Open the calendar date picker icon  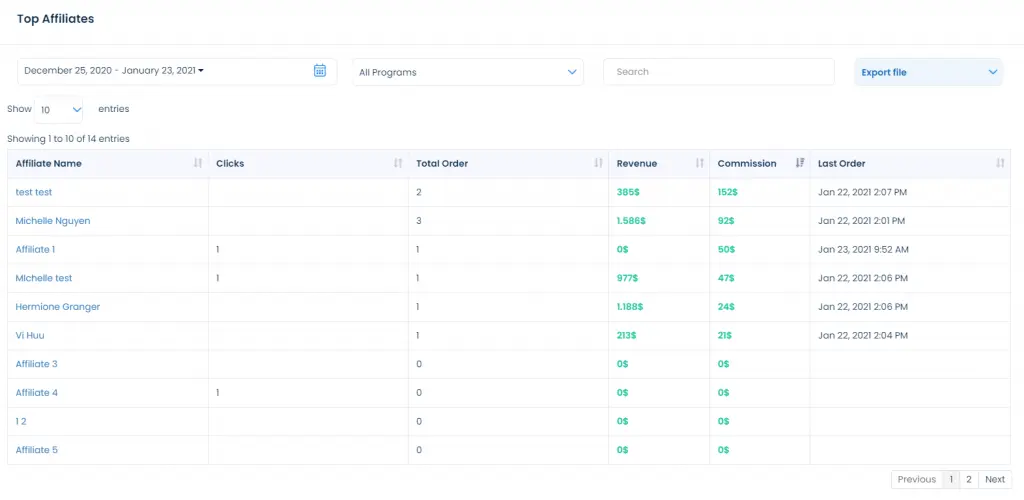(x=319, y=70)
